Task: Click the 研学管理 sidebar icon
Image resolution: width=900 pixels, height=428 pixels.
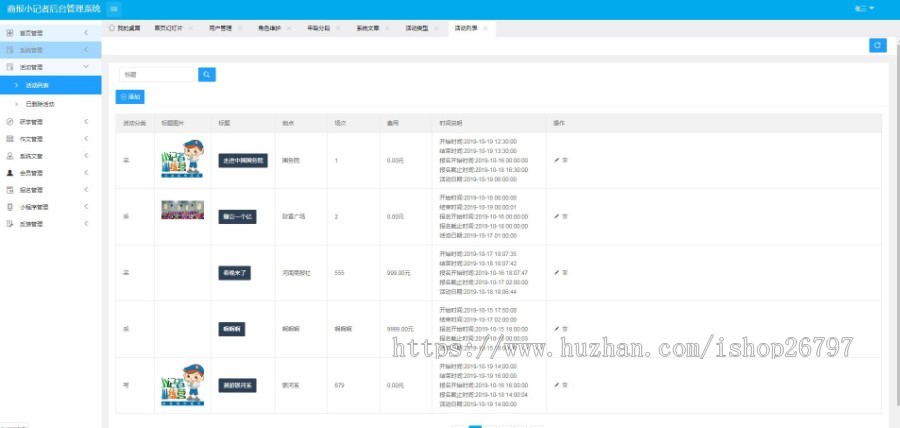Action: [x=10, y=122]
